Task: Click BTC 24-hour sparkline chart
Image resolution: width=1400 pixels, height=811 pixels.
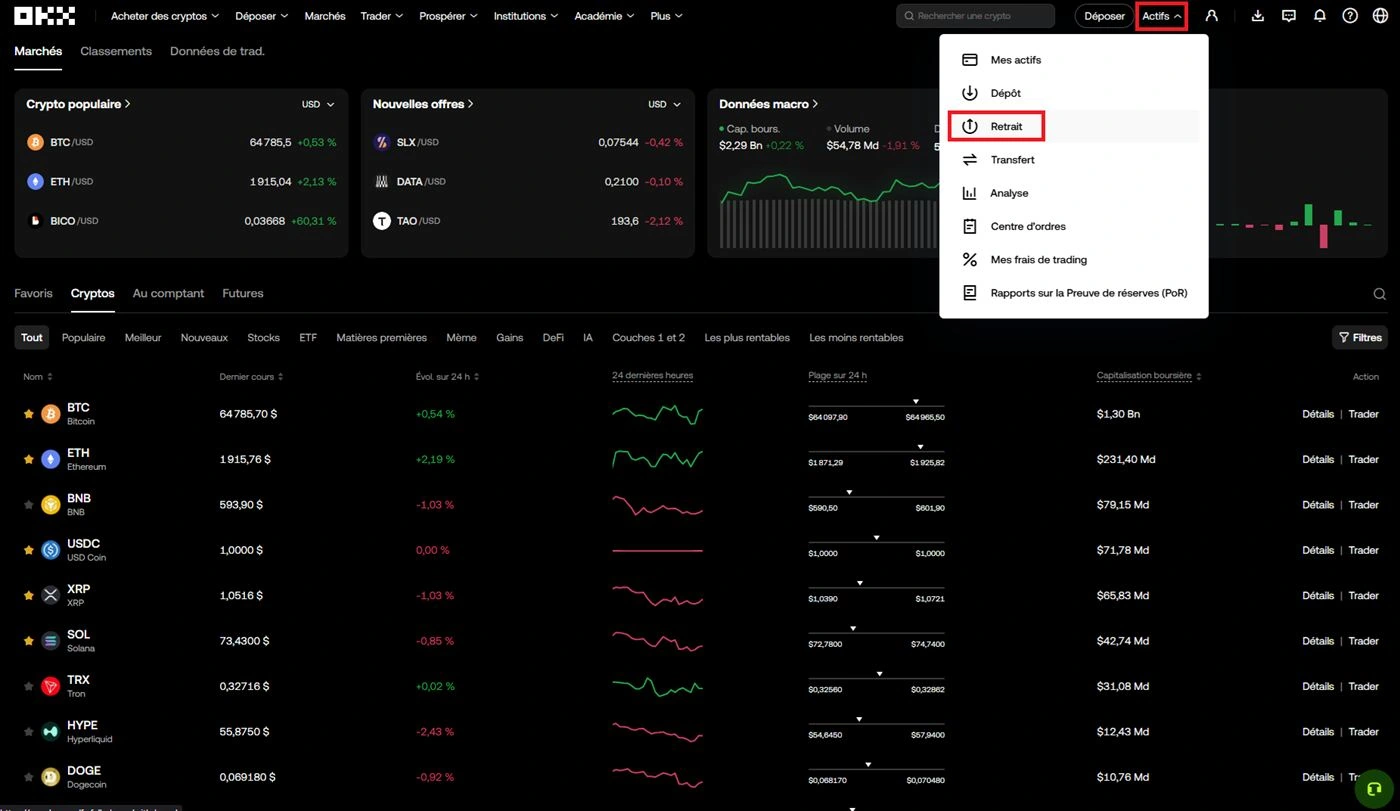Action: coord(657,414)
